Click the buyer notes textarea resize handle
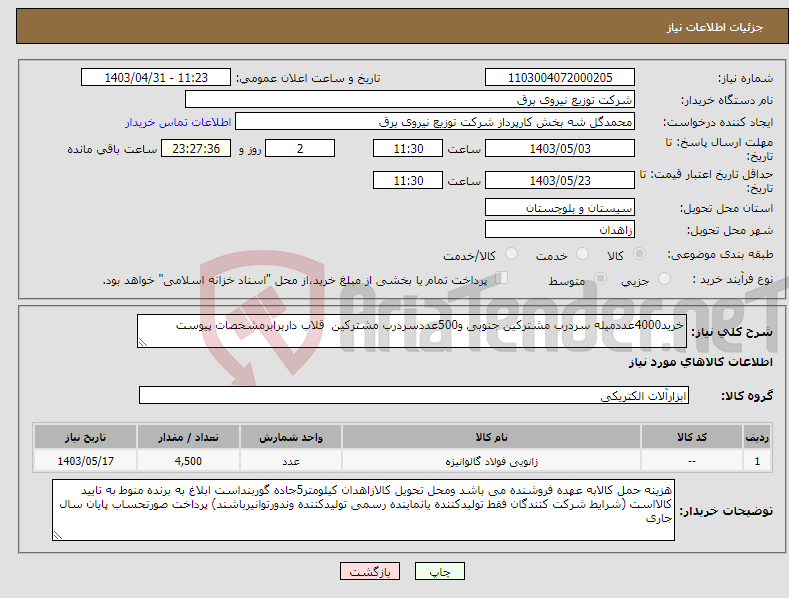The width and height of the screenshot is (789, 598). pyautogui.click(x=57, y=536)
